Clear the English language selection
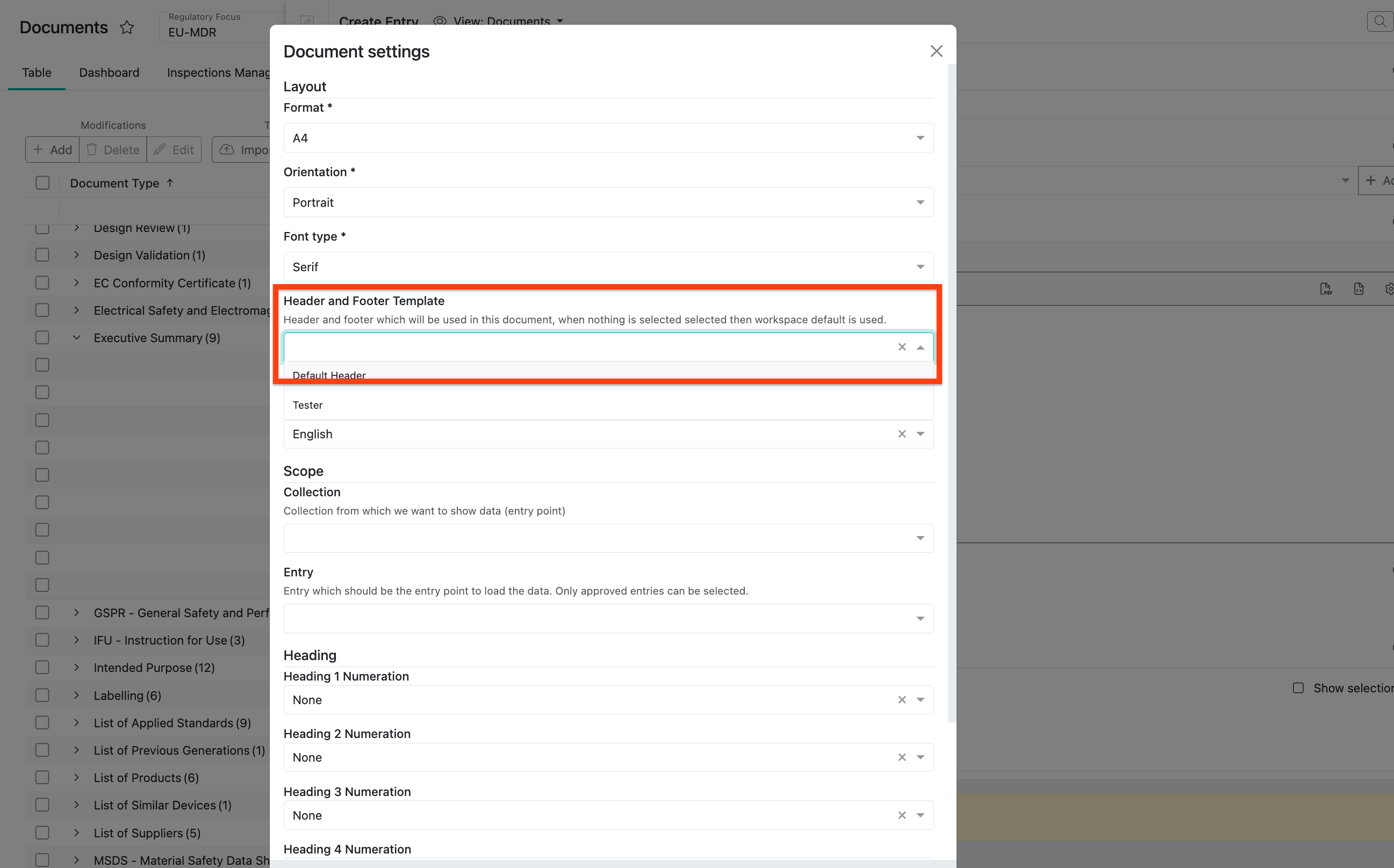The width and height of the screenshot is (1394, 868). 902,434
